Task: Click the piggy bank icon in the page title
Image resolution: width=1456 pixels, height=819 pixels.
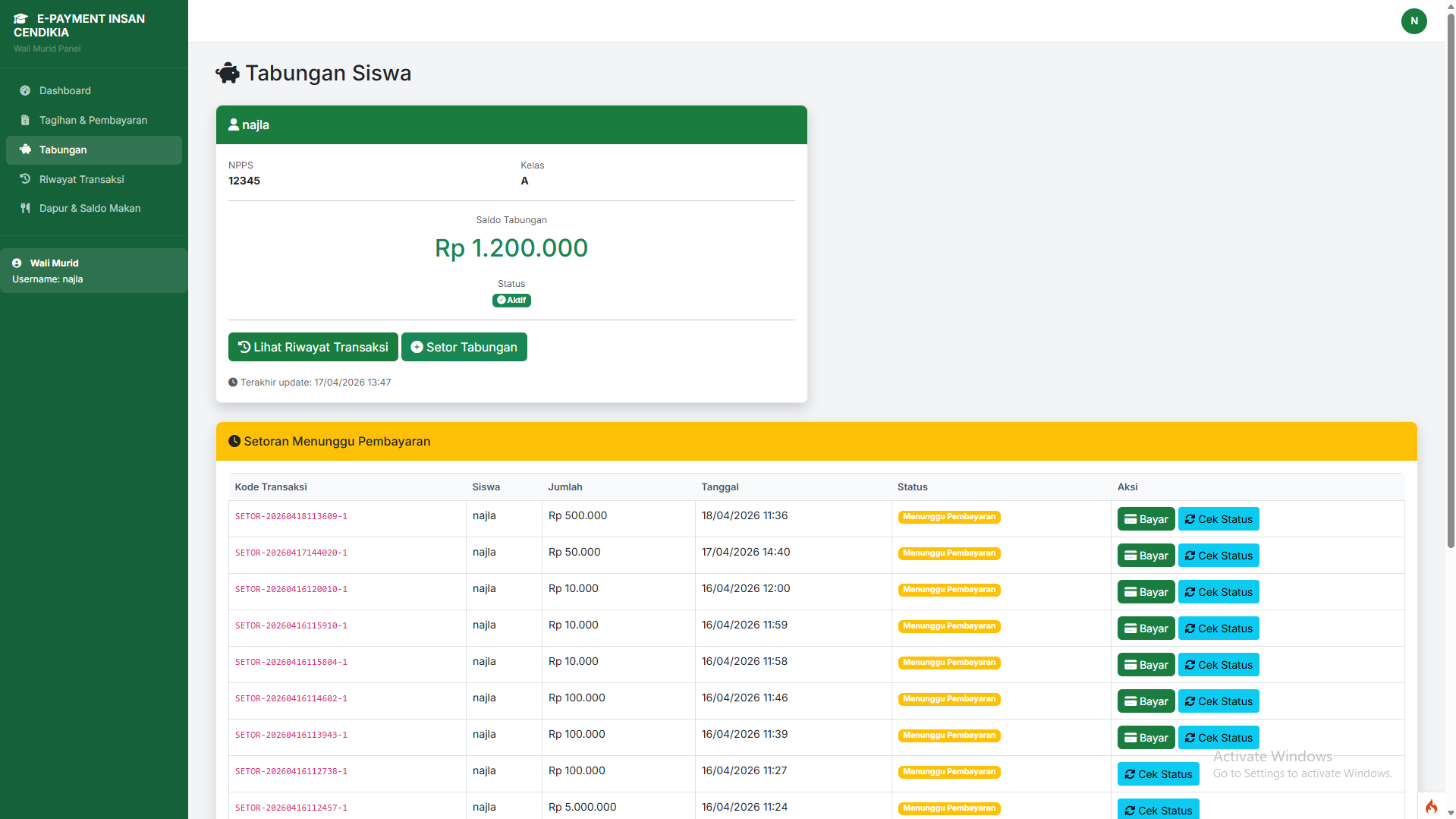Action: pyautogui.click(x=228, y=74)
